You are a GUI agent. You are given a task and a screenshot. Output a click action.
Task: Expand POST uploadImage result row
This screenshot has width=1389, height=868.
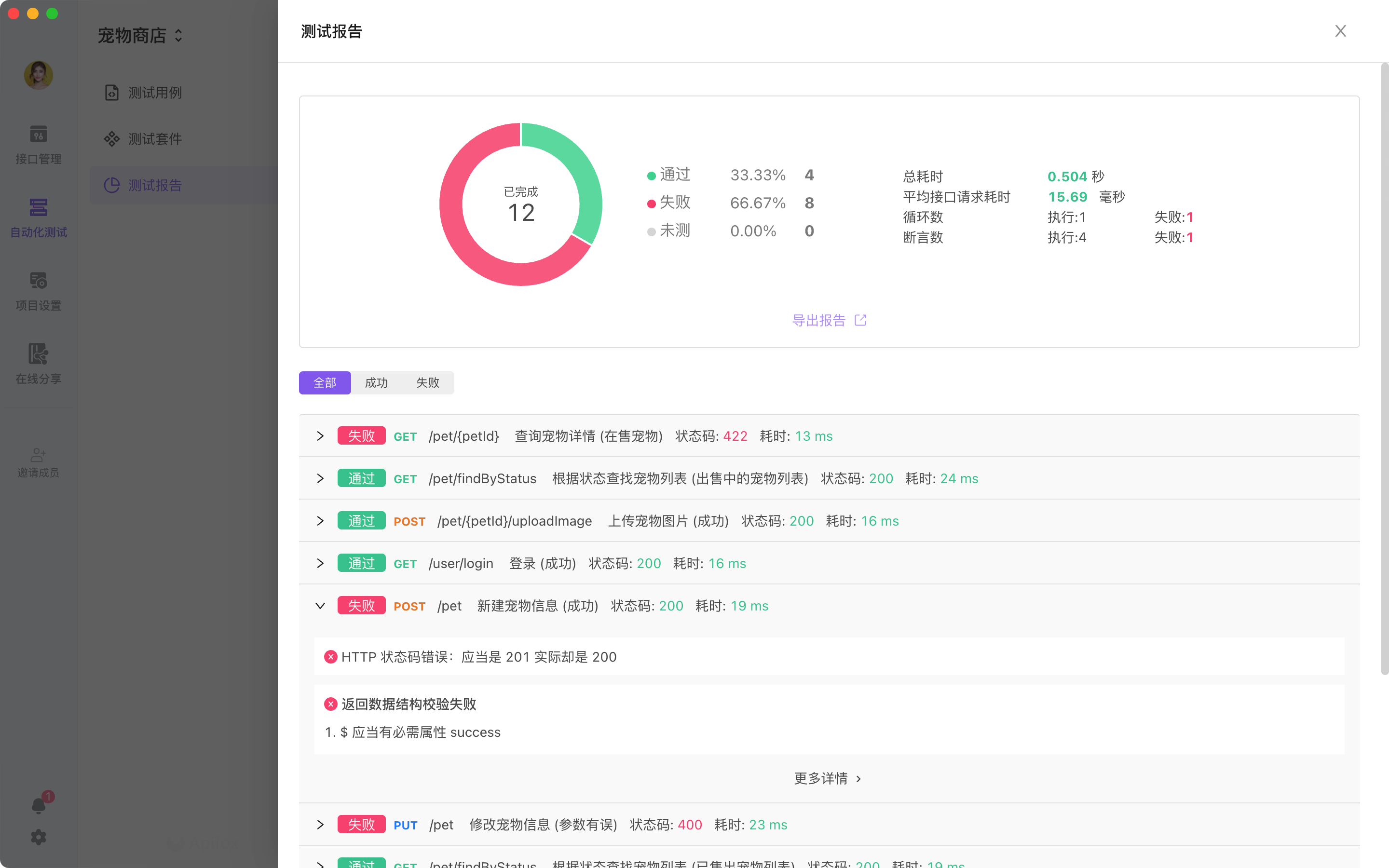(320, 521)
